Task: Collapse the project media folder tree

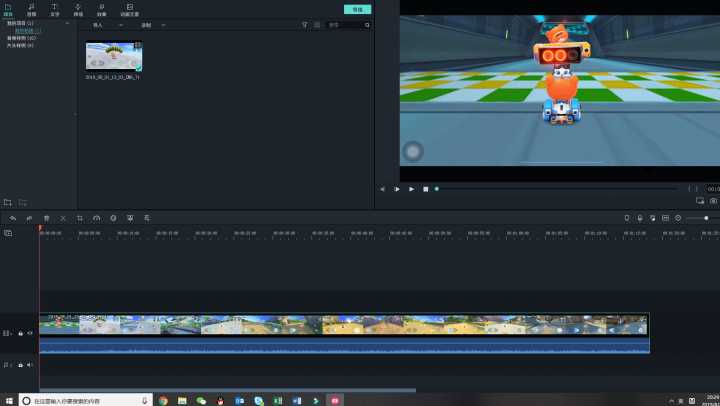Action: [x=67, y=22]
